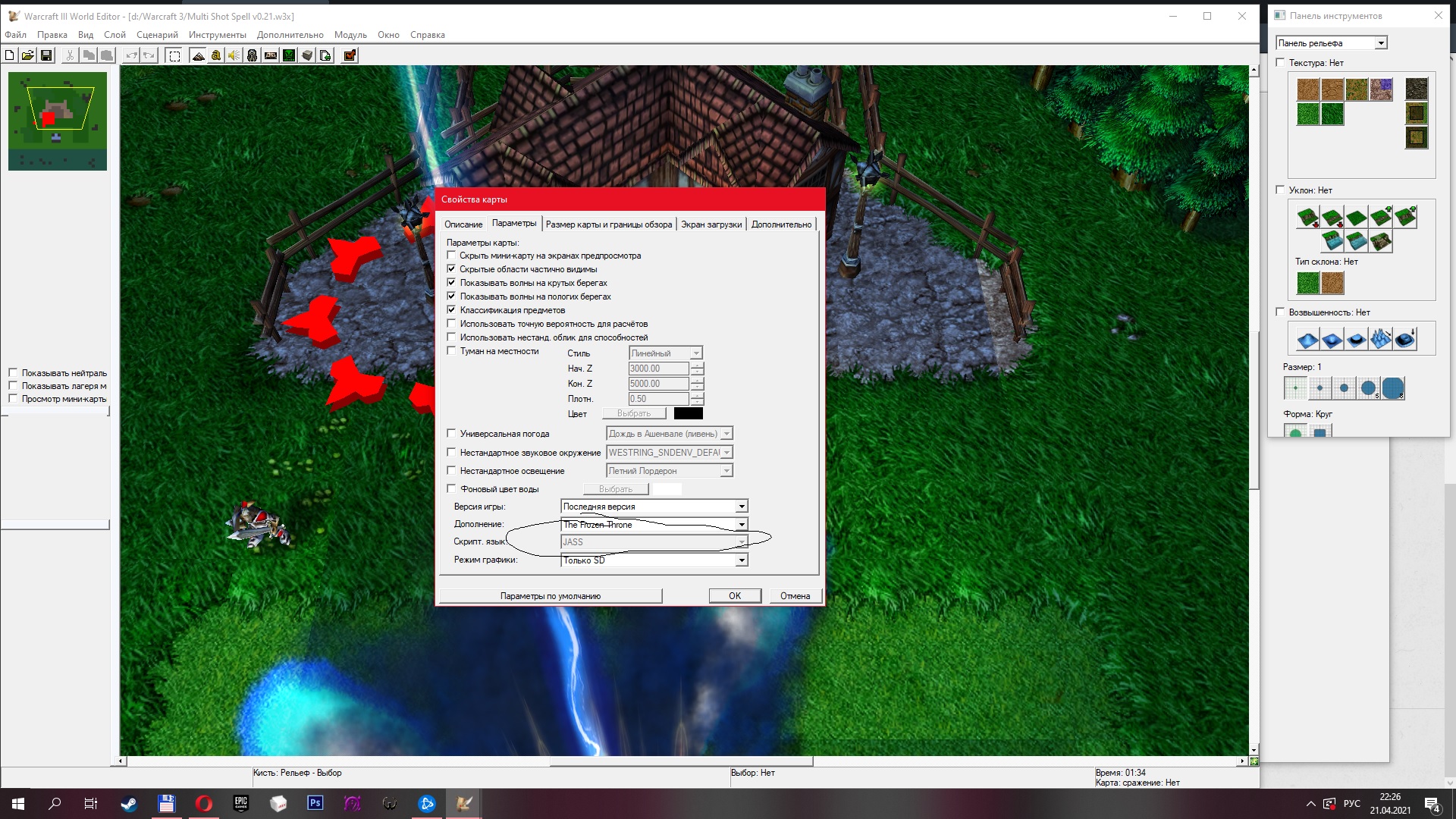Screen dimensions: 1456x819
Task: Click the Параметры по умолчанию button
Action: (550, 596)
